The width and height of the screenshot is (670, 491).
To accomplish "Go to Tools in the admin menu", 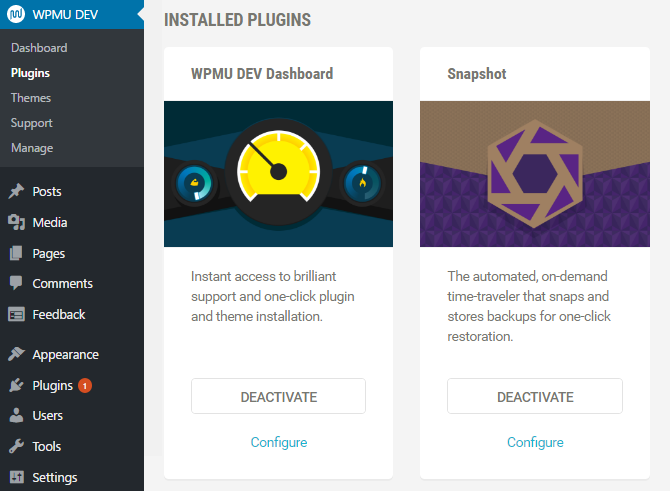I will pyautogui.click(x=47, y=447).
